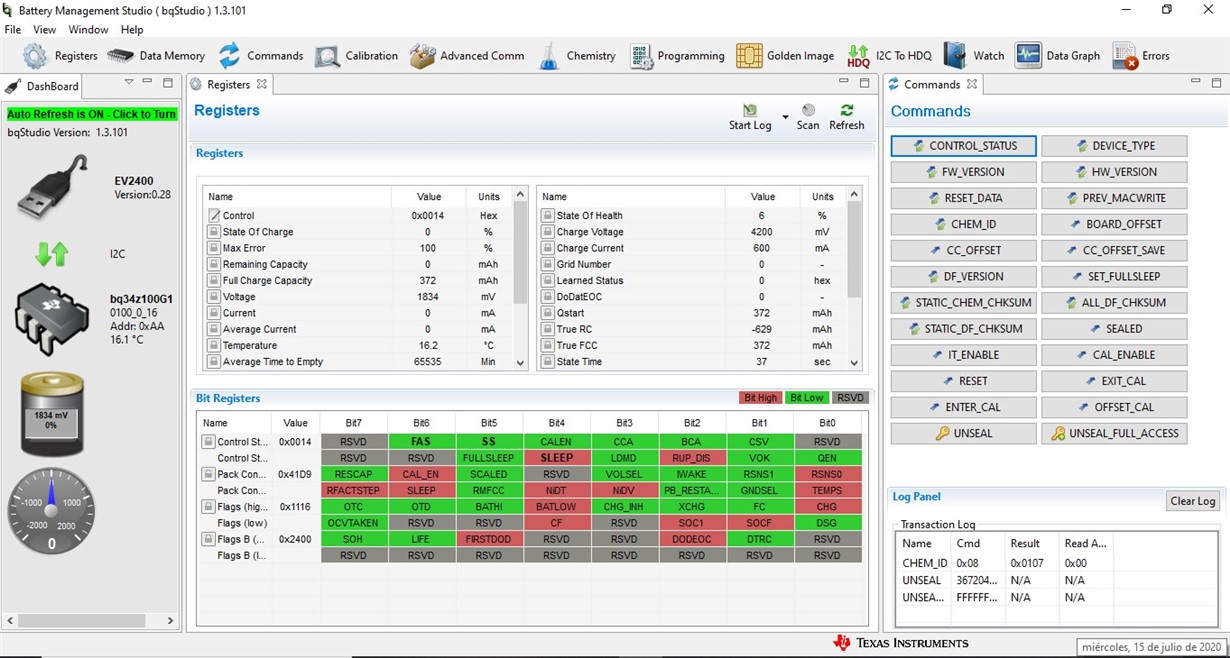Open the Commands toolbar item
1230x658 pixels.
tap(261, 56)
